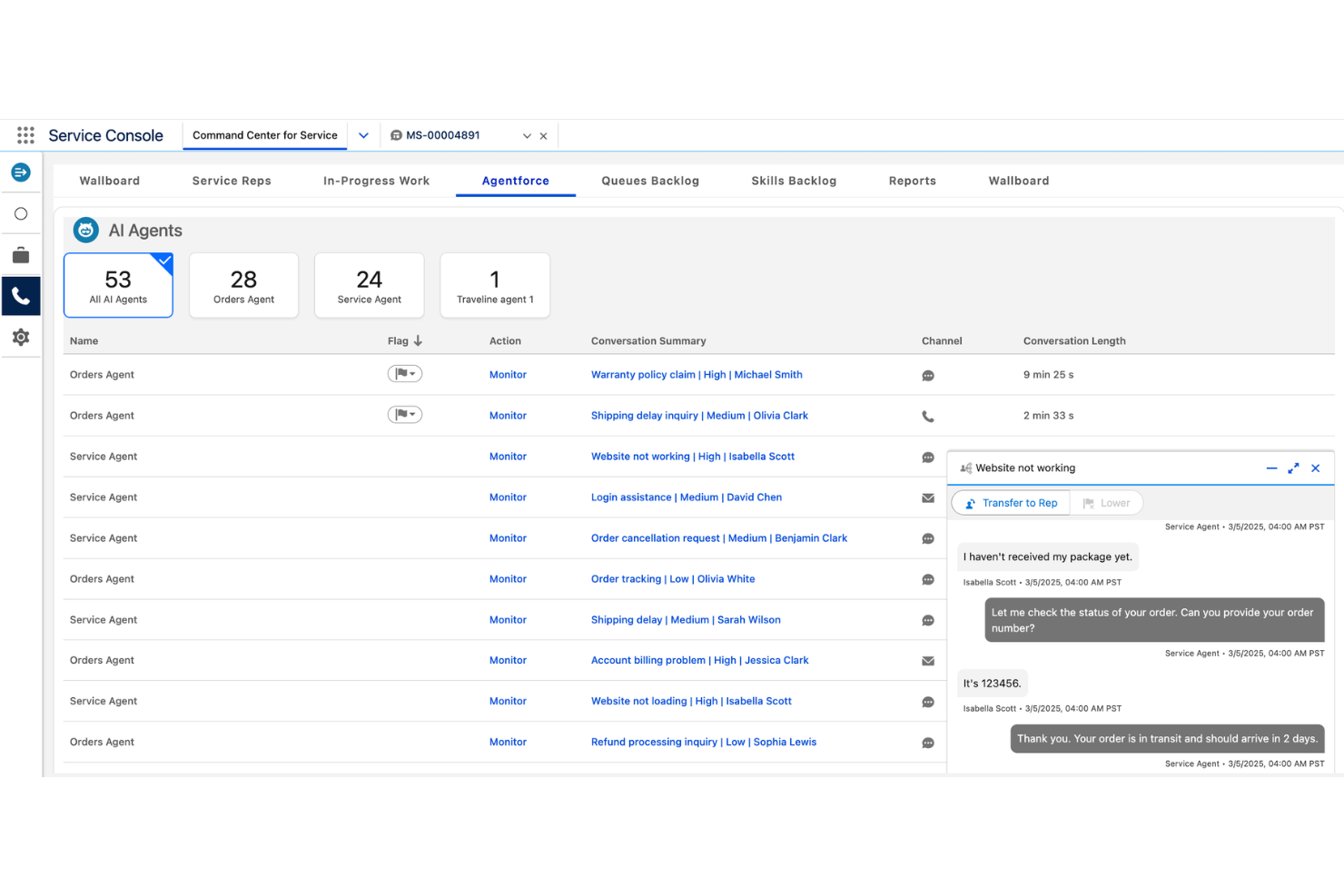Filter by the 24 Service Agent card
The image size is (1344, 896).
click(369, 285)
